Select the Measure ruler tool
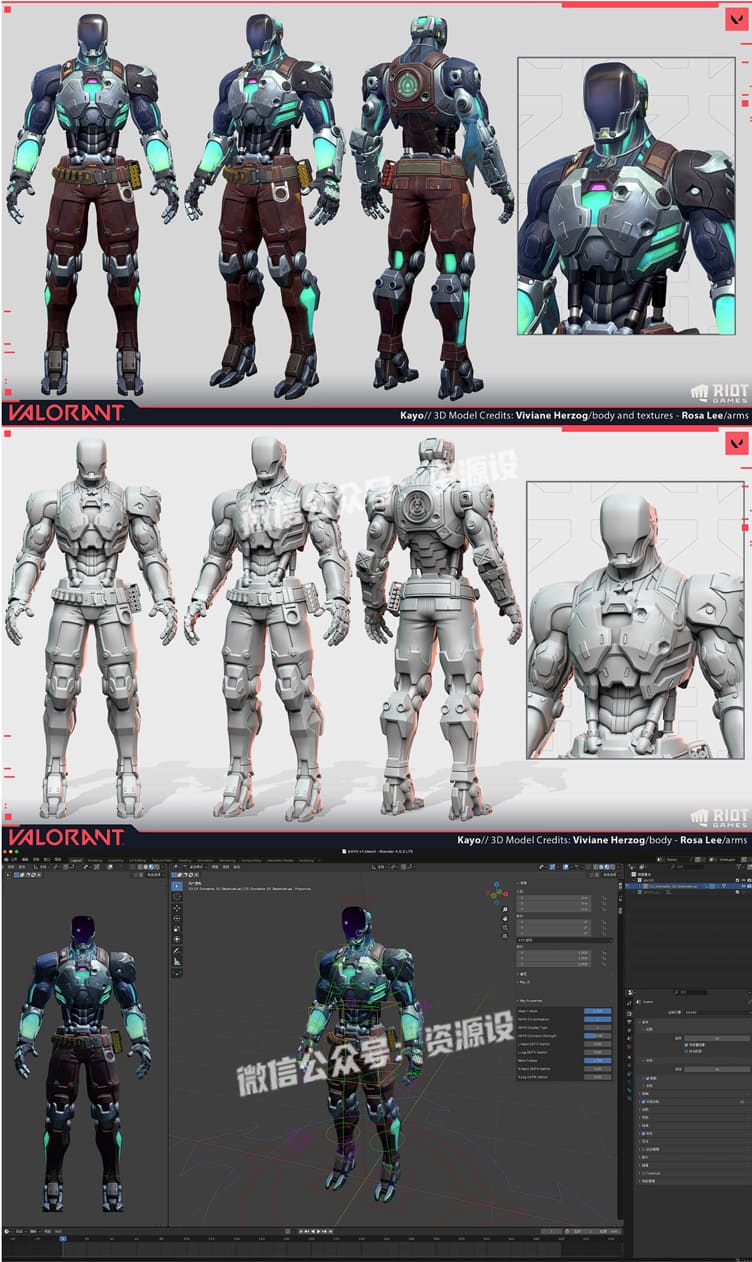The image size is (752, 1262). tap(177, 962)
